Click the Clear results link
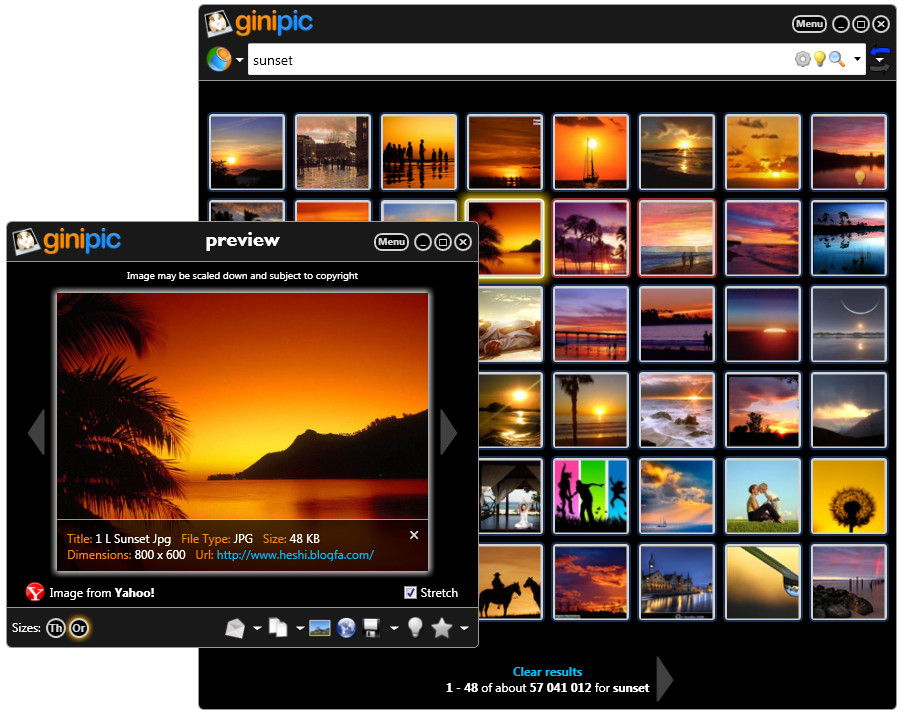The width and height of the screenshot is (910, 722). (x=547, y=672)
